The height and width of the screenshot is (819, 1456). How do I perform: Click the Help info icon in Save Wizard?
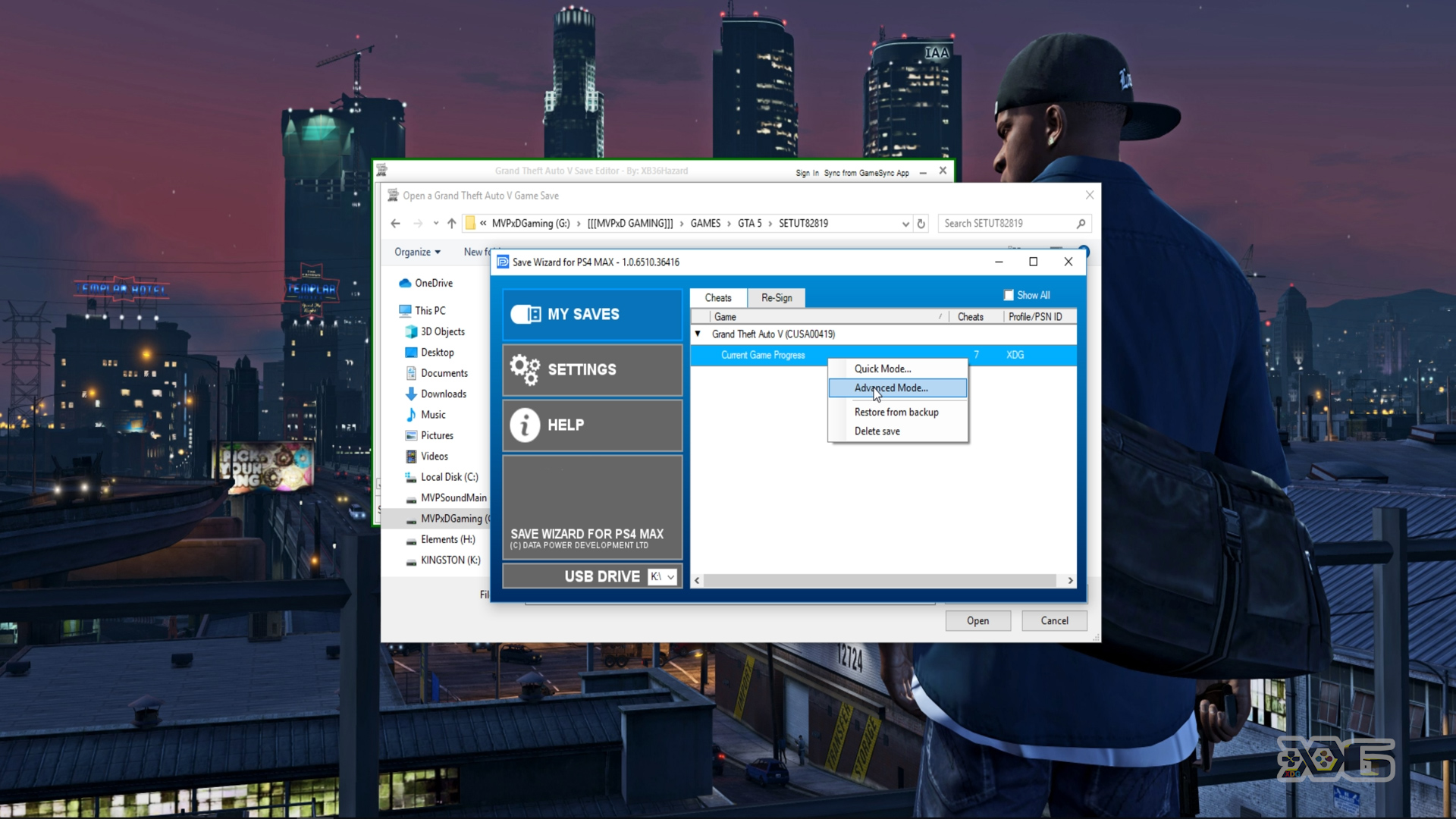[x=524, y=424]
